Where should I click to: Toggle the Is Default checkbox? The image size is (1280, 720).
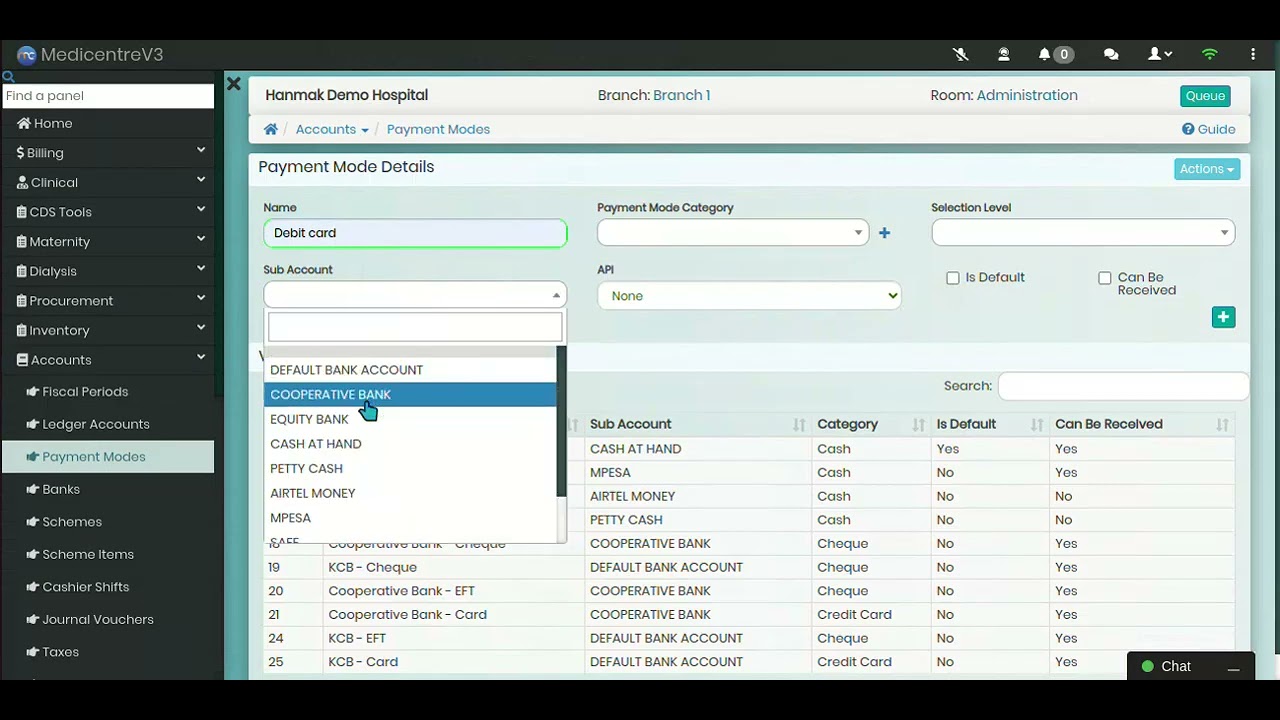point(953,278)
